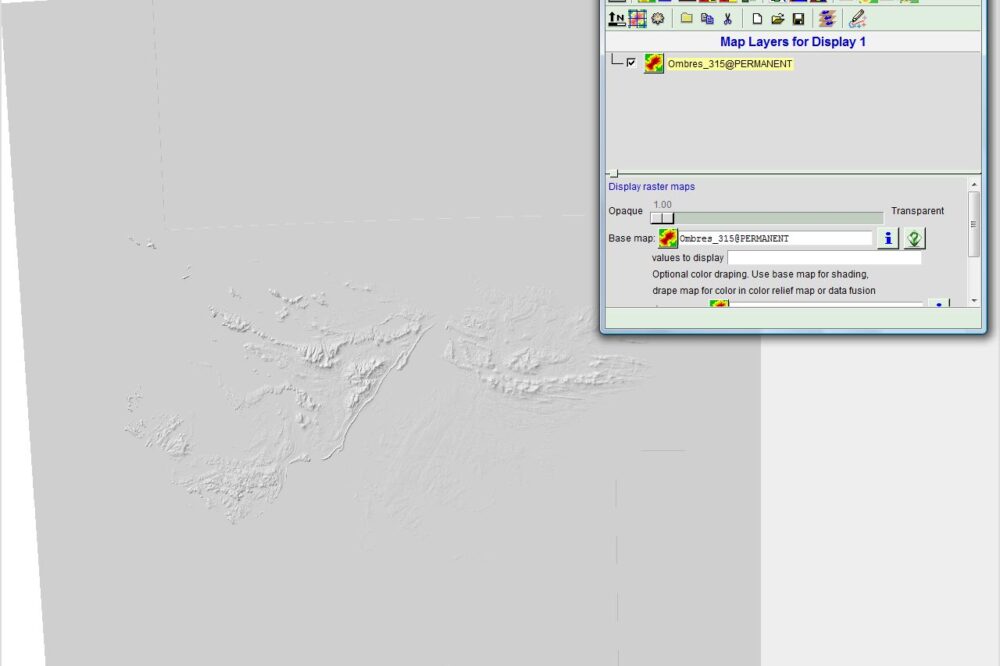Save workspace with the floppy disk icon
The width and height of the screenshot is (1000, 666).
coord(798,18)
